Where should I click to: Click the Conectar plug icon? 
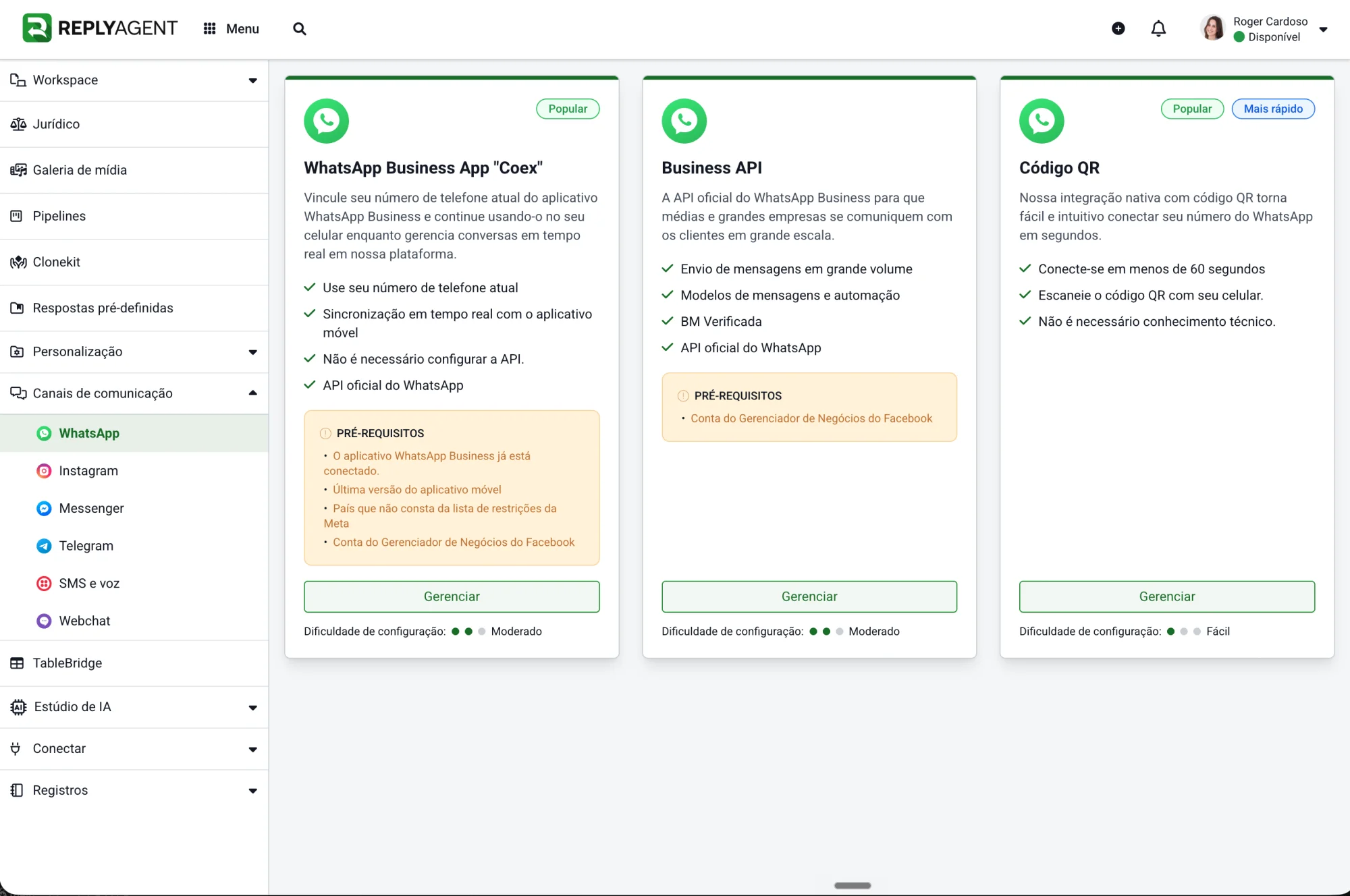point(16,748)
